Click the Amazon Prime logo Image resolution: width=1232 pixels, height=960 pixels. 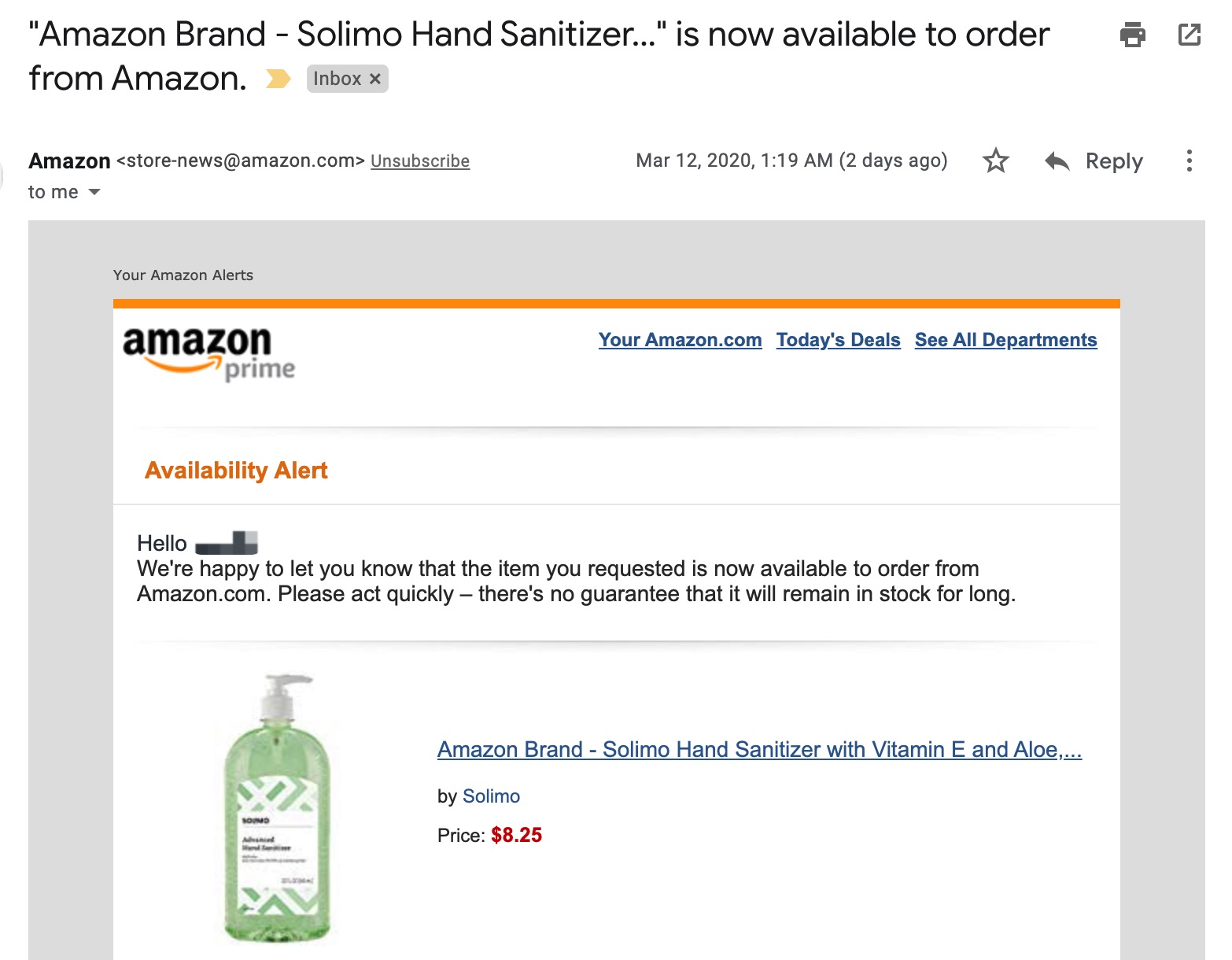pos(208,353)
